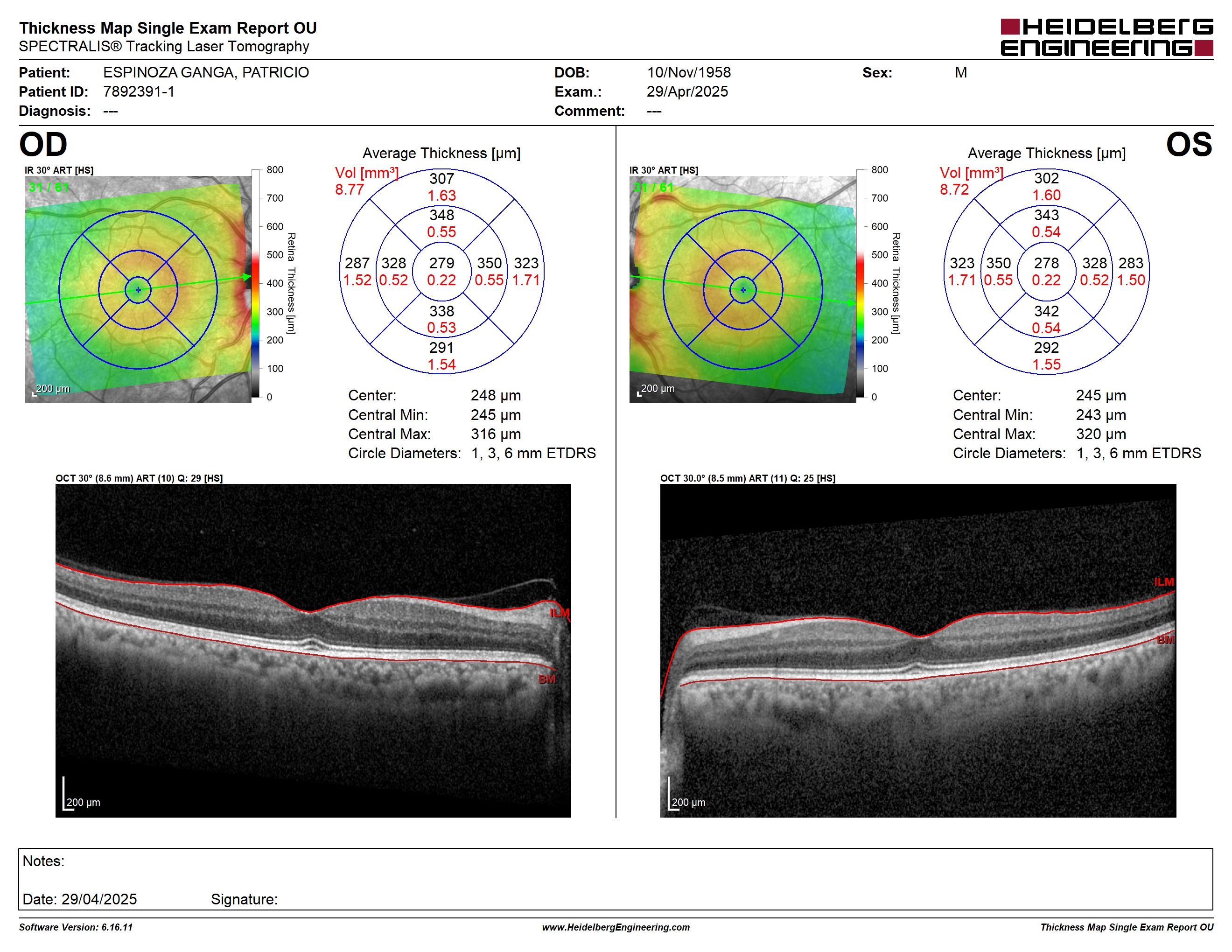The image size is (1232, 952).
Task: Click OD total volume 8.77
Action: (349, 189)
